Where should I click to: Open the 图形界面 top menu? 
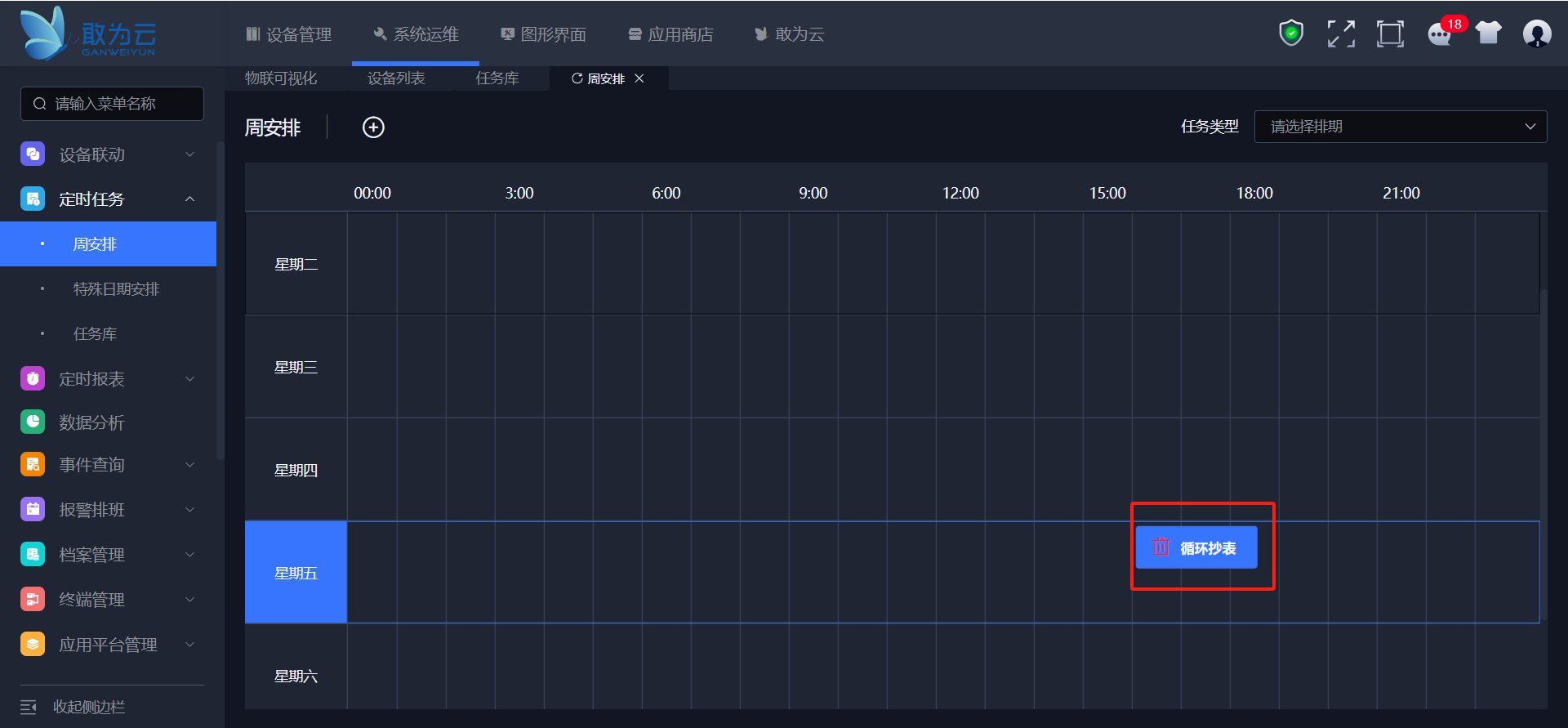pyautogui.click(x=543, y=34)
